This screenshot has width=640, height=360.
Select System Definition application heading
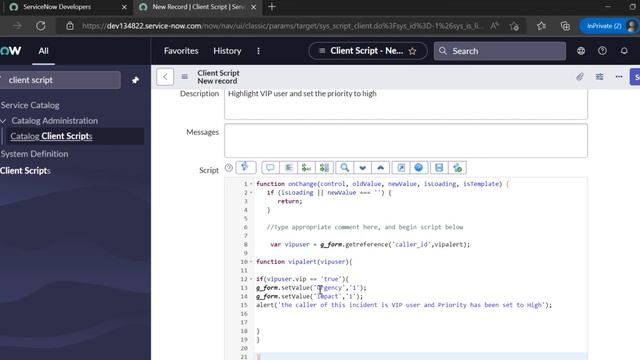[34, 154]
